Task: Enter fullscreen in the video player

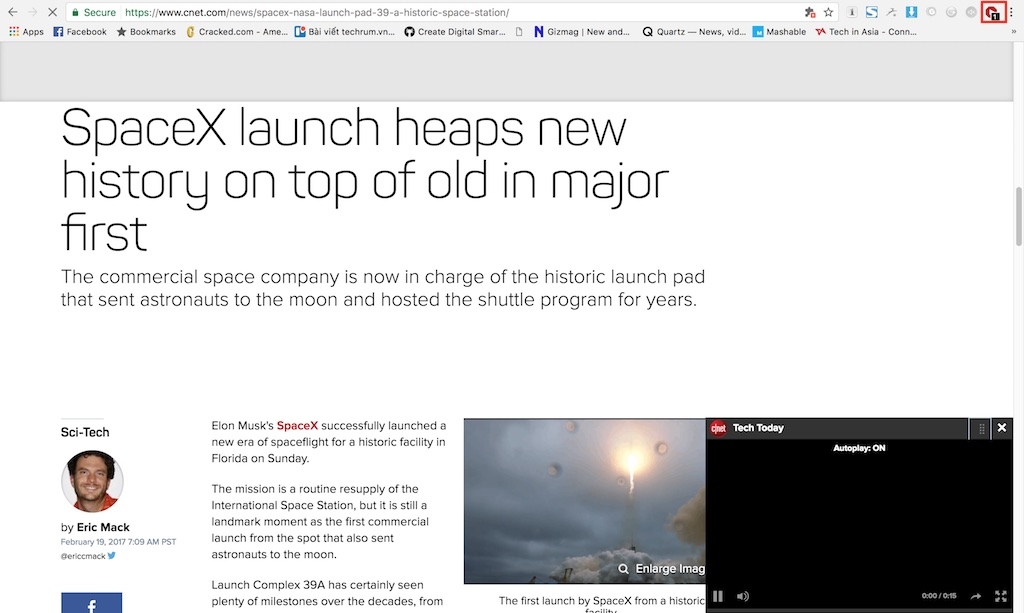Action: tap(1000, 596)
